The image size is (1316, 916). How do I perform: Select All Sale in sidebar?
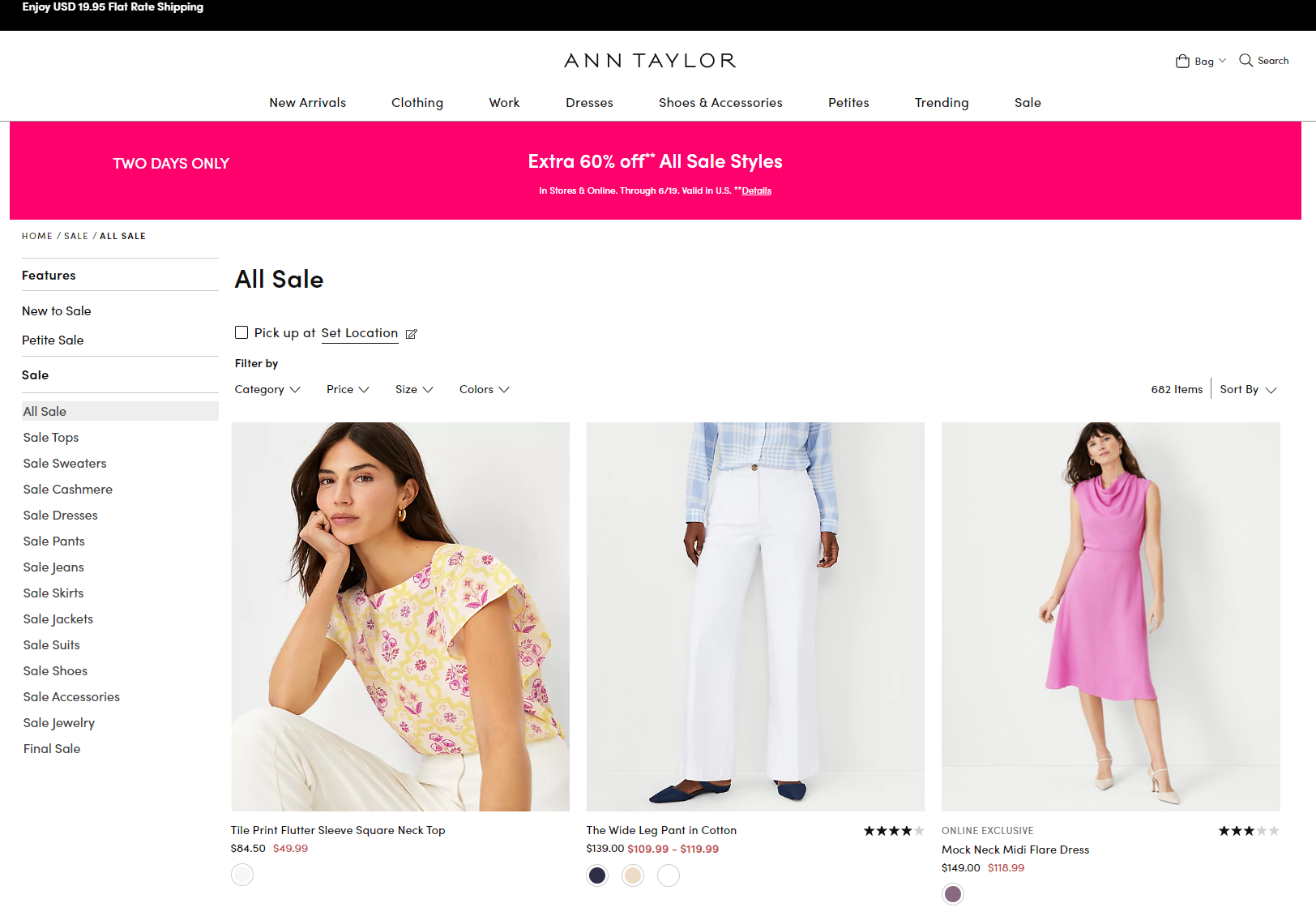[x=120, y=411]
